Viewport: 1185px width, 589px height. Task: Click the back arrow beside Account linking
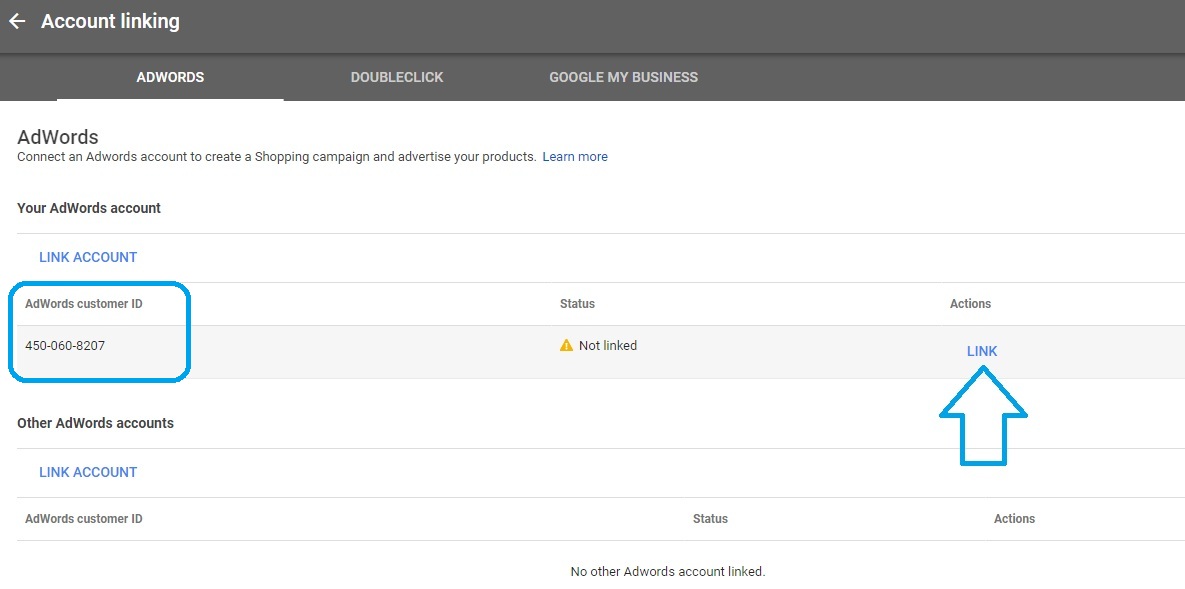click(x=17, y=22)
